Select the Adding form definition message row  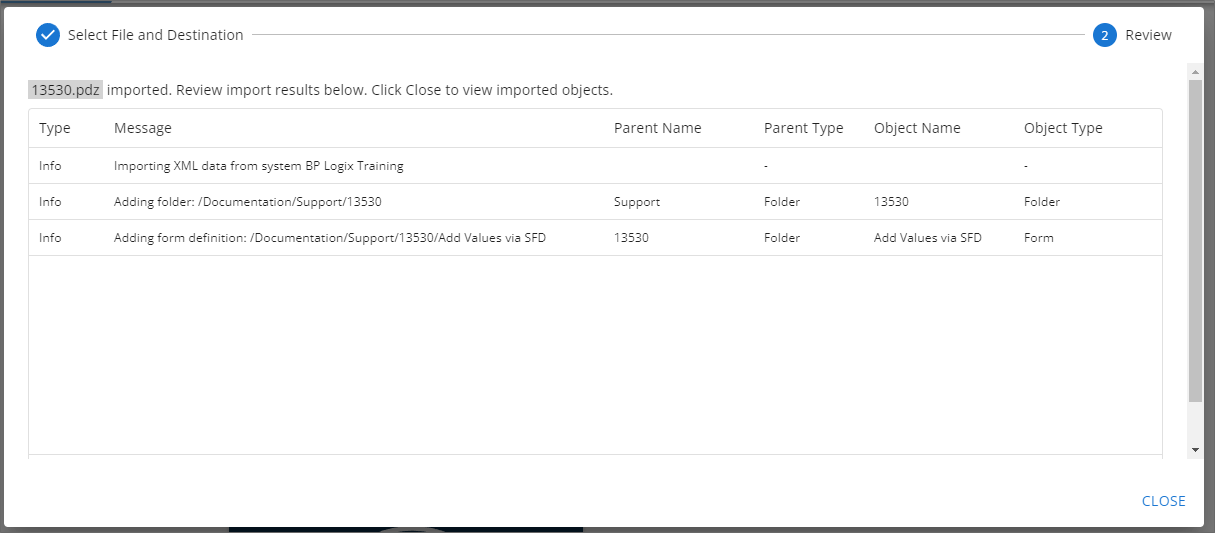[x=329, y=238]
